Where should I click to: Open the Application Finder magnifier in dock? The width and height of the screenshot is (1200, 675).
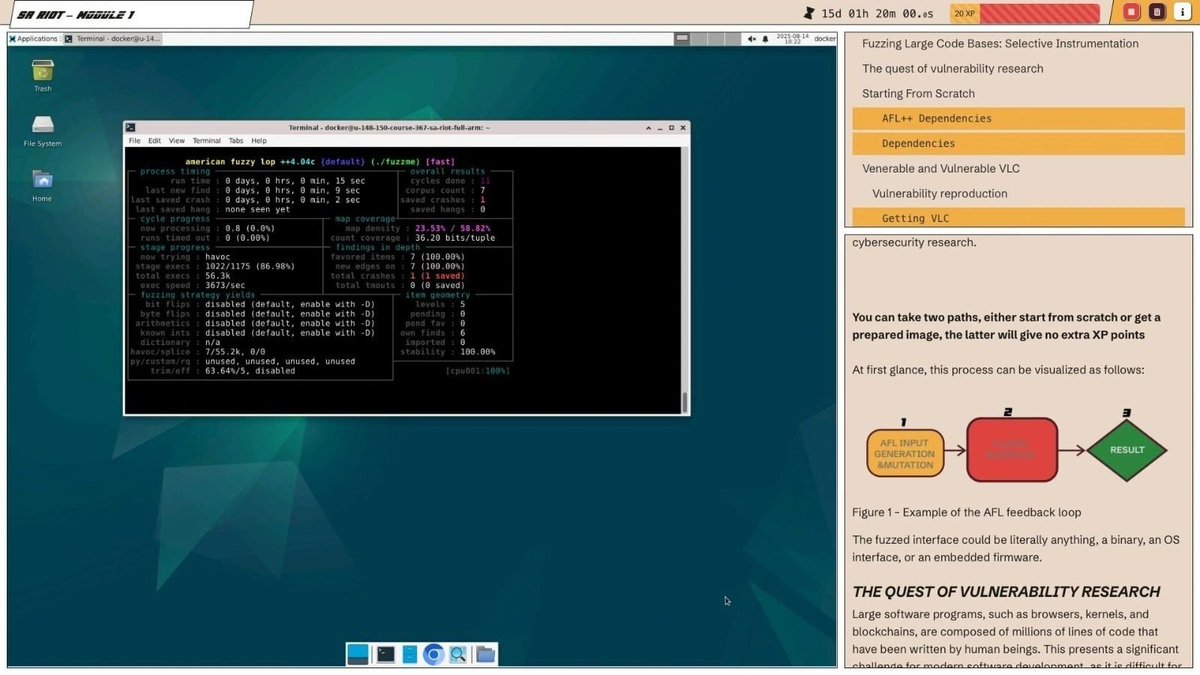tap(458, 654)
